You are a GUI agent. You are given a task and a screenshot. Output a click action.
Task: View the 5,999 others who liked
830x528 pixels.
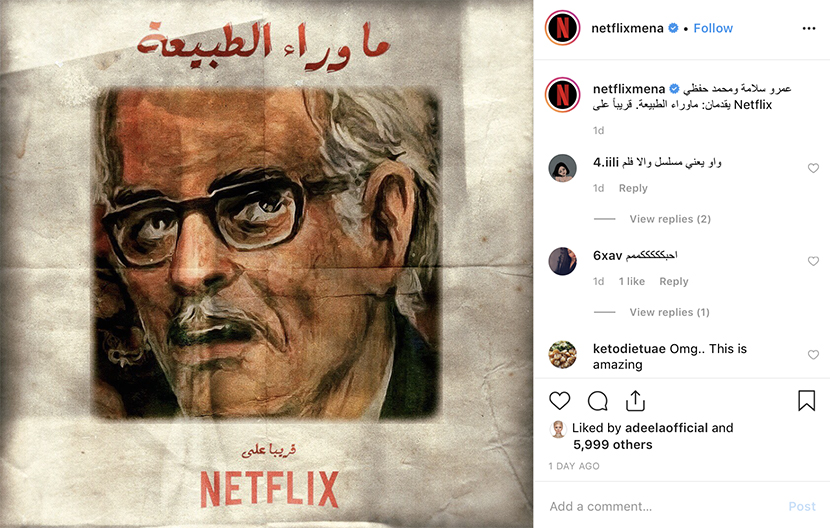click(x=612, y=444)
